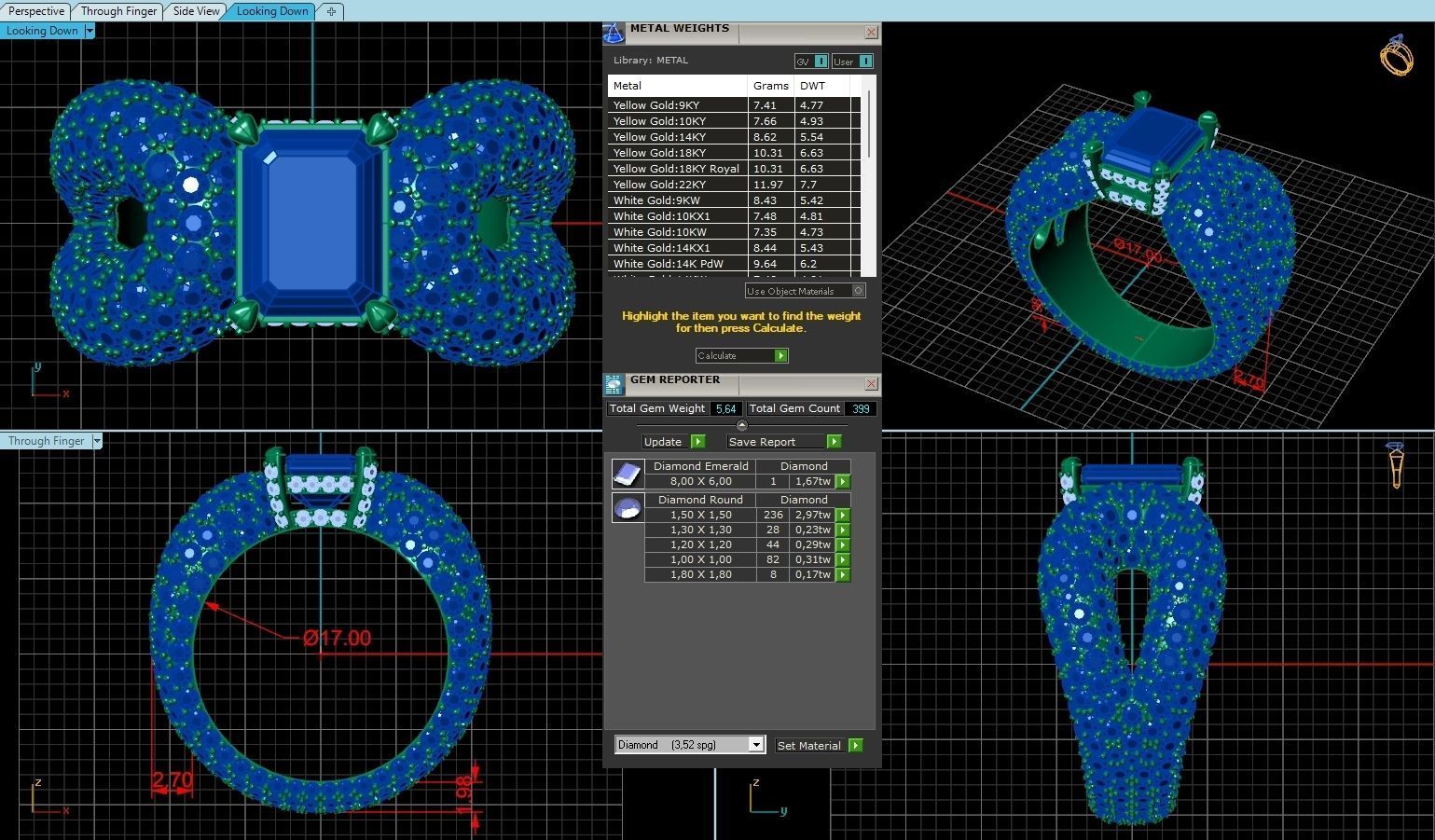Image resolution: width=1435 pixels, height=840 pixels.
Task: Click green arrow beside Update
Action: point(698,442)
